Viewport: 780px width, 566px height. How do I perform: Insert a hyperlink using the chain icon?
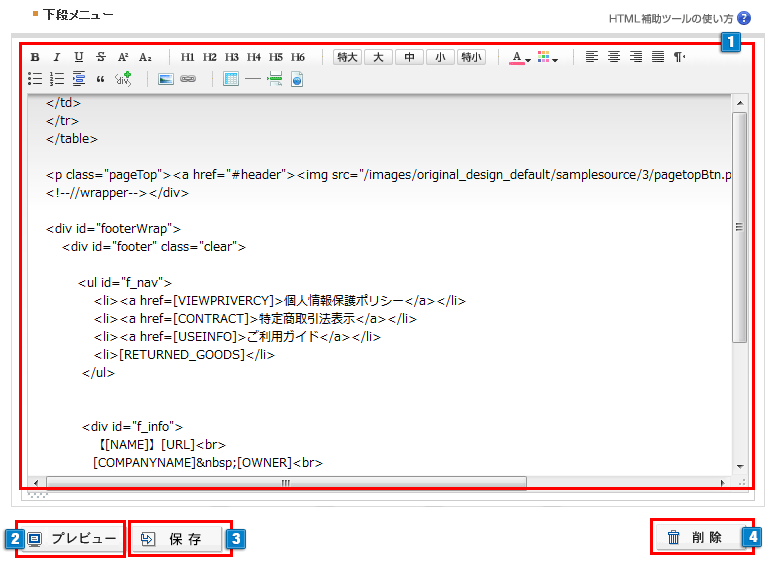coord(188,79)
